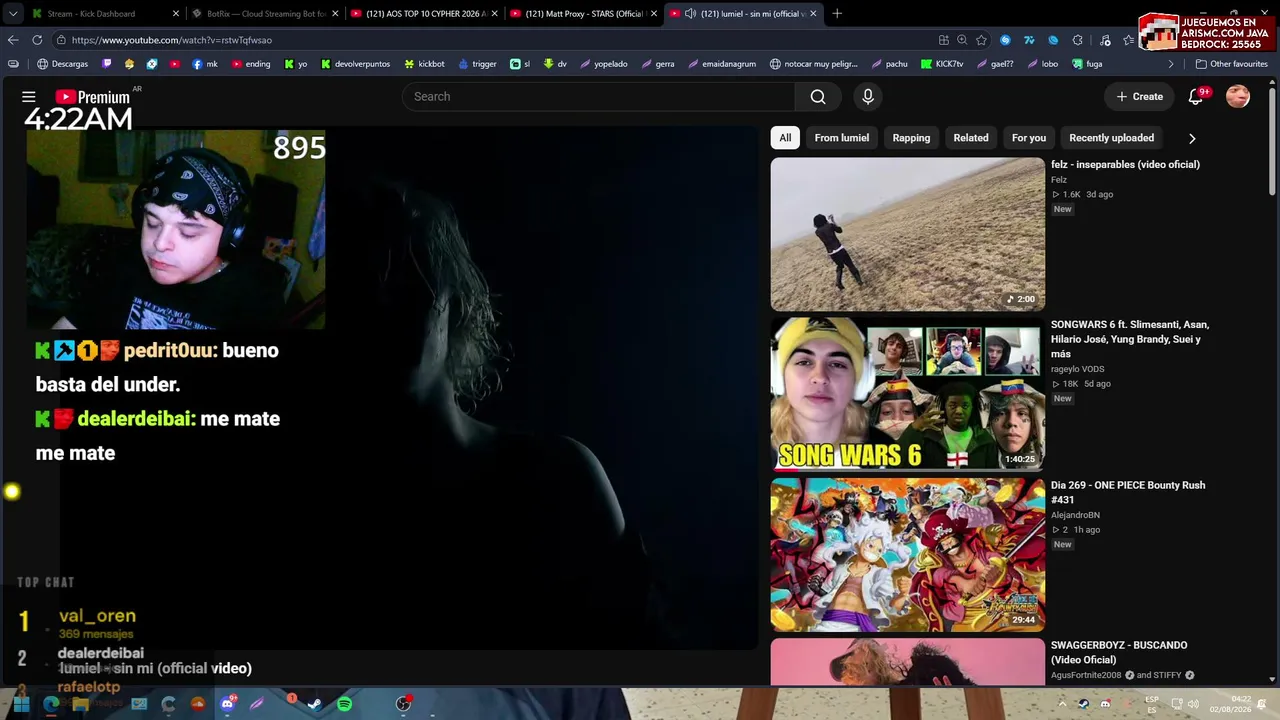Open the Descargas bookmark
Image resolution: width=1280 pixels, height=720 pixels.
pos(63,64)
